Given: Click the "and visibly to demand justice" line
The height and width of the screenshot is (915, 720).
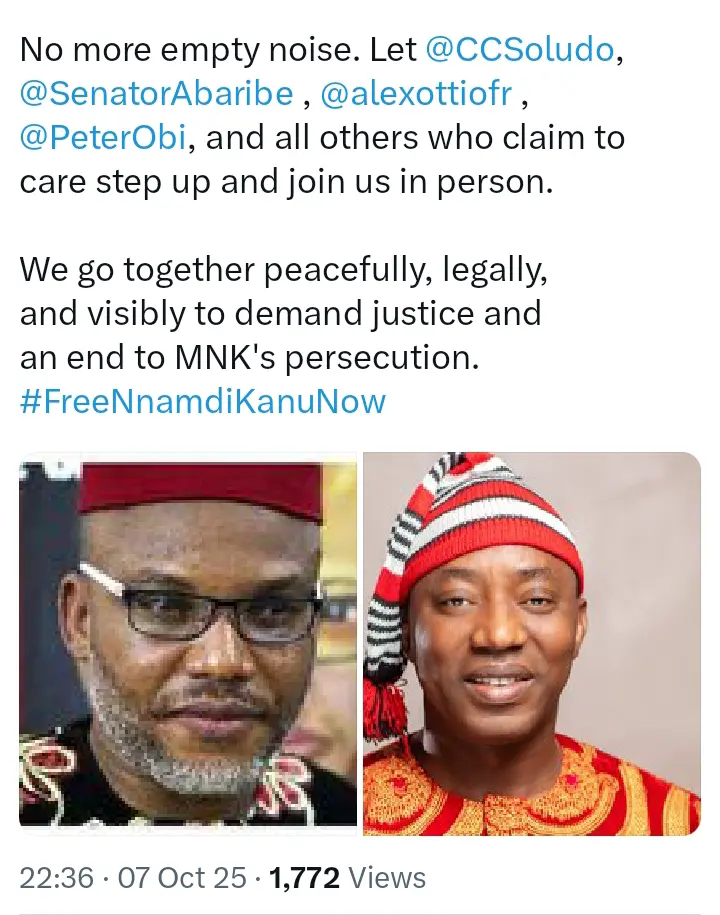Looking at the screenshot, I should point(280,314).
